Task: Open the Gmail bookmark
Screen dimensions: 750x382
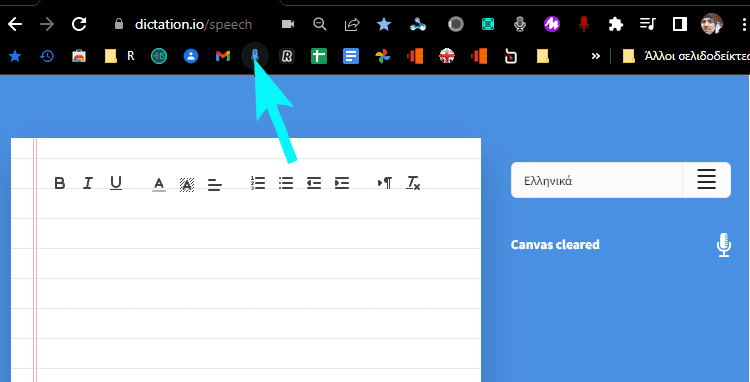Action: pos(223,56)
